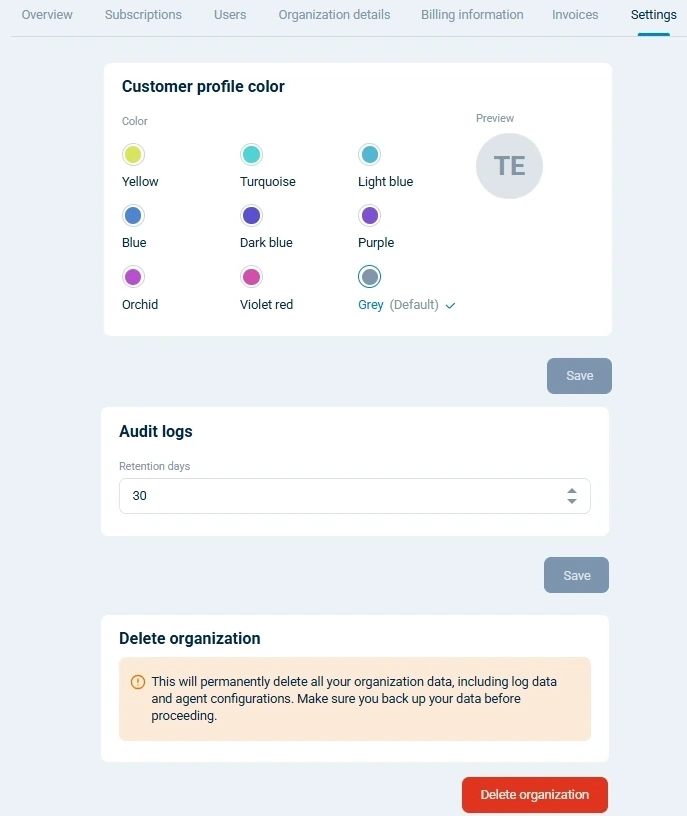Save the customer profile color
687x816 pixels.
tap(579, 375)
